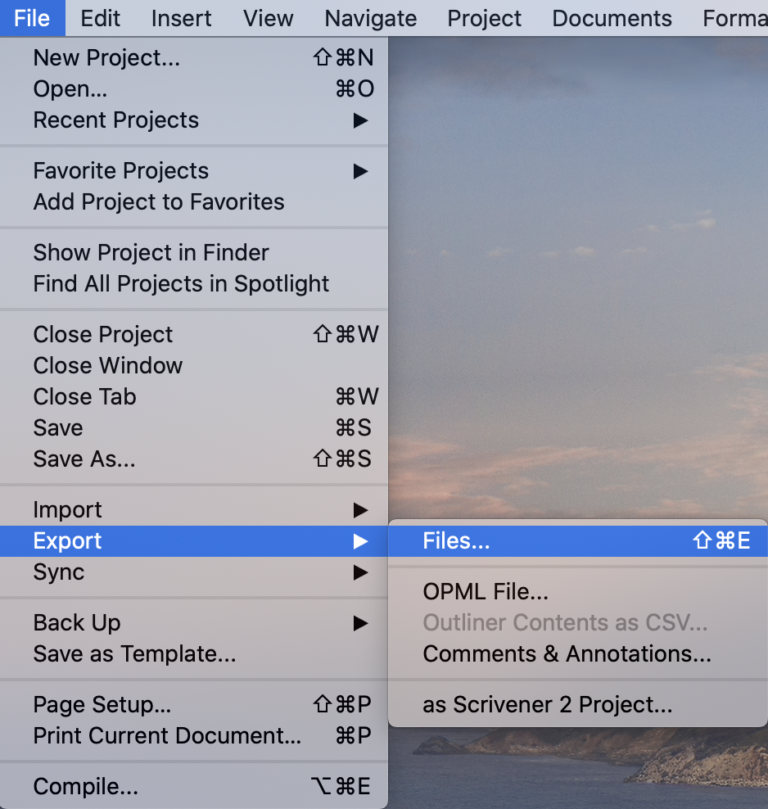Open the Compile dialog
The width and height of the screenshot is (768, 809).
coord(85,787)
